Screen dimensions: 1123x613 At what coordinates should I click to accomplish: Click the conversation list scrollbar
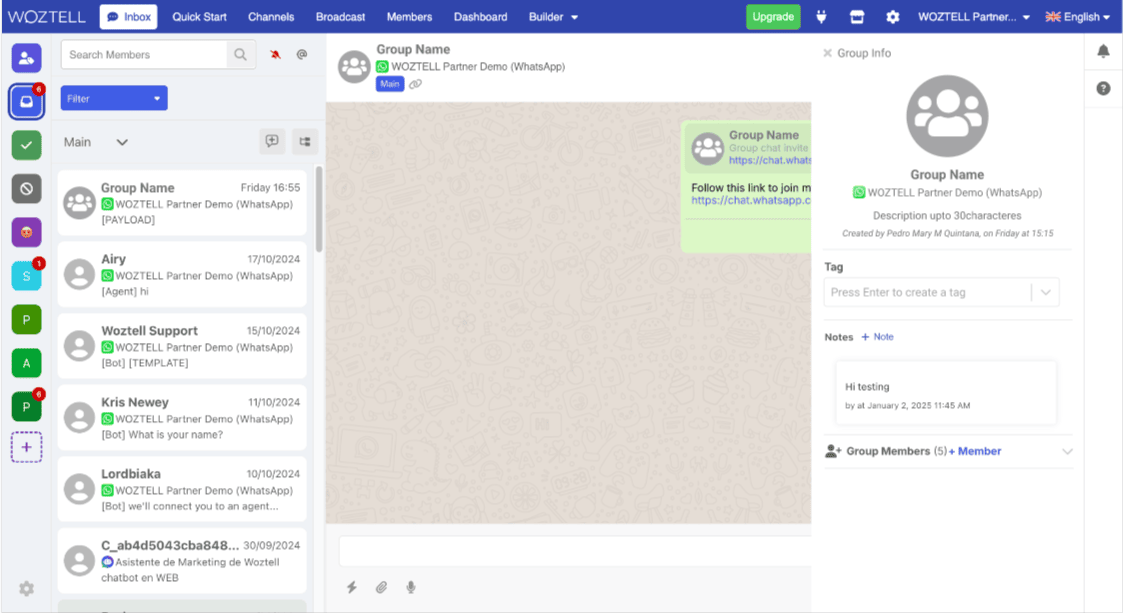[x=319, y=210]
